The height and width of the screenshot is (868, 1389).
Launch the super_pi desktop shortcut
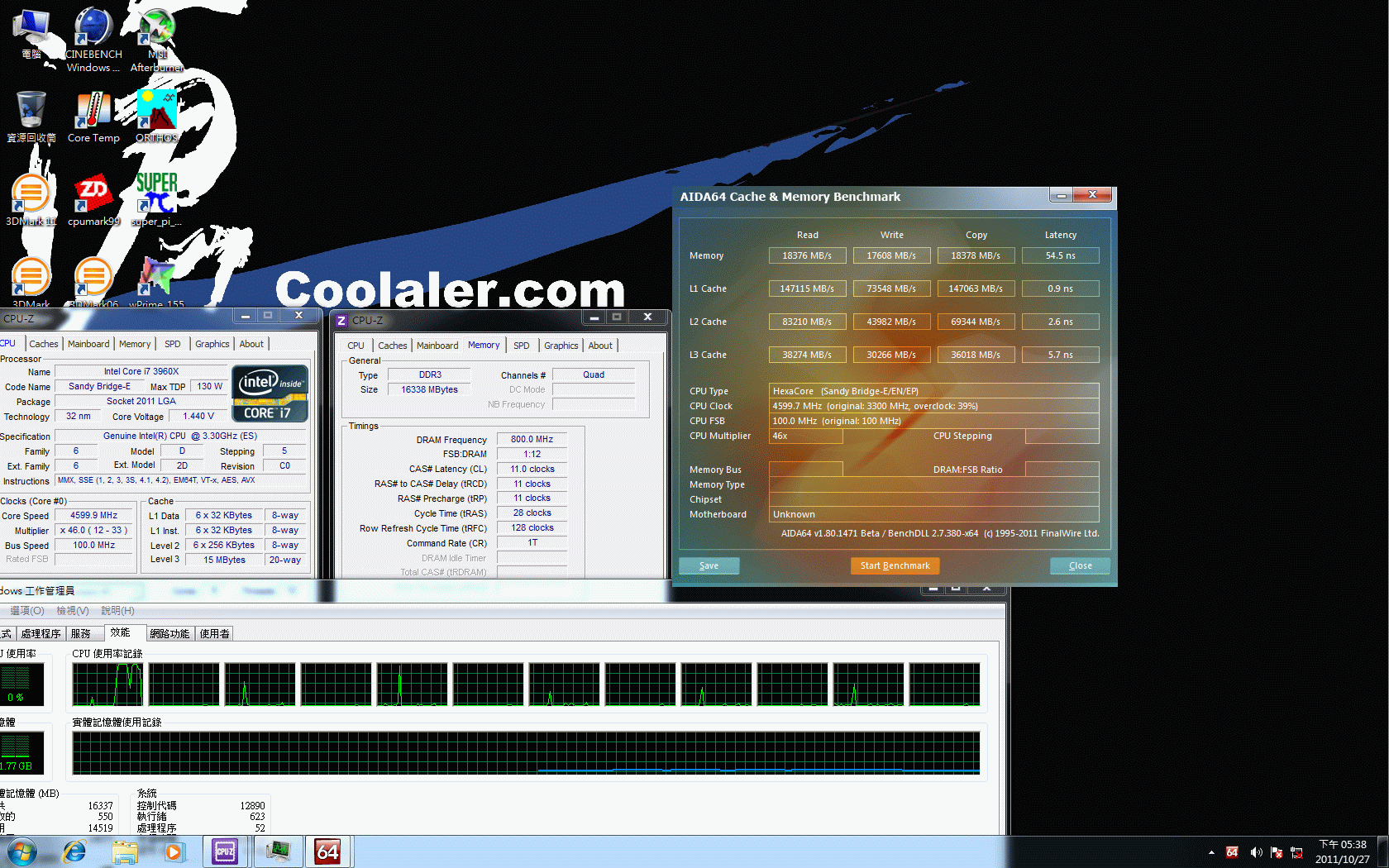coord(156,200)
